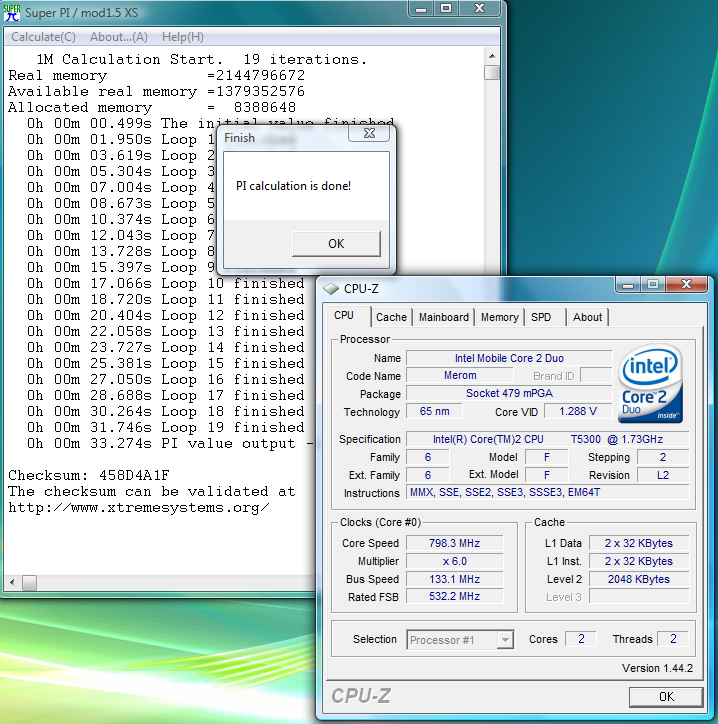Close the Super PI window
The height and width of the screenshot is (724, 718).
(x=480, y=9)
